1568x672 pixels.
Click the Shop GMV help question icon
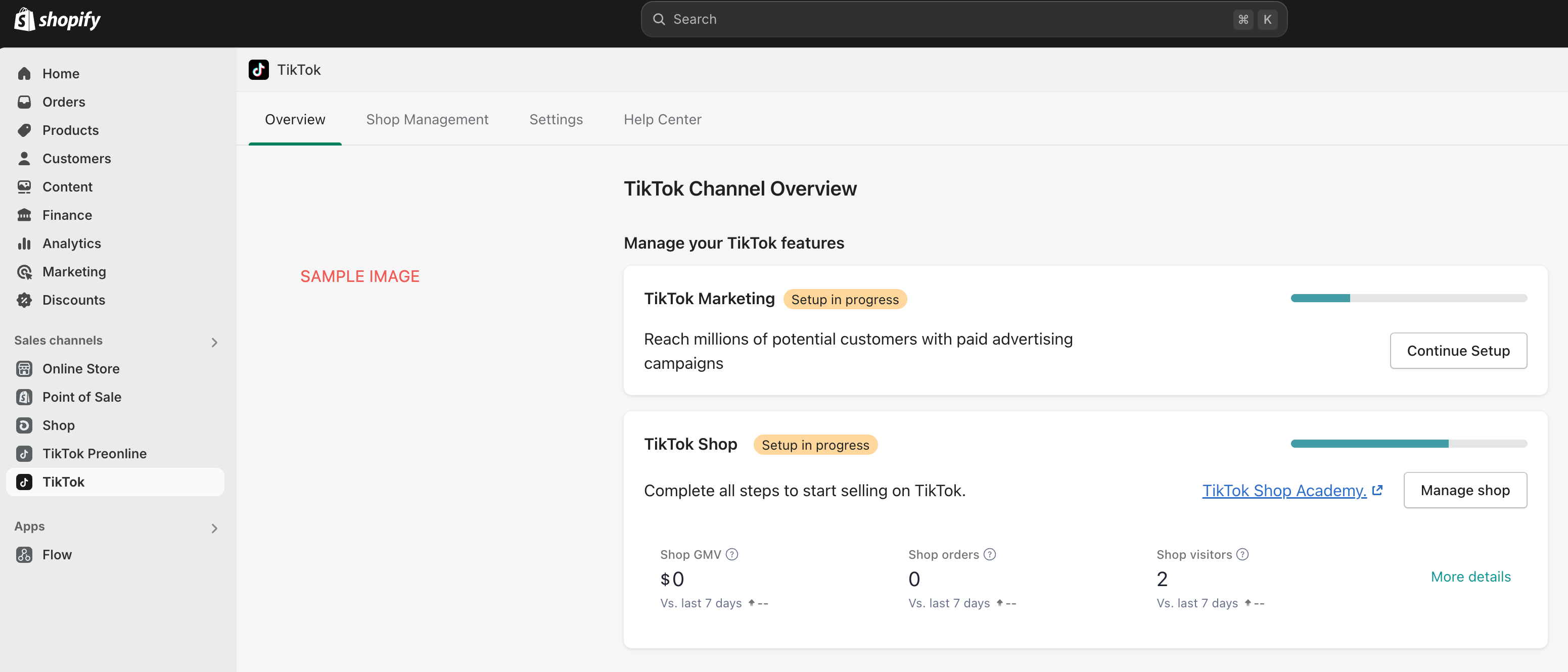(732, 554)
